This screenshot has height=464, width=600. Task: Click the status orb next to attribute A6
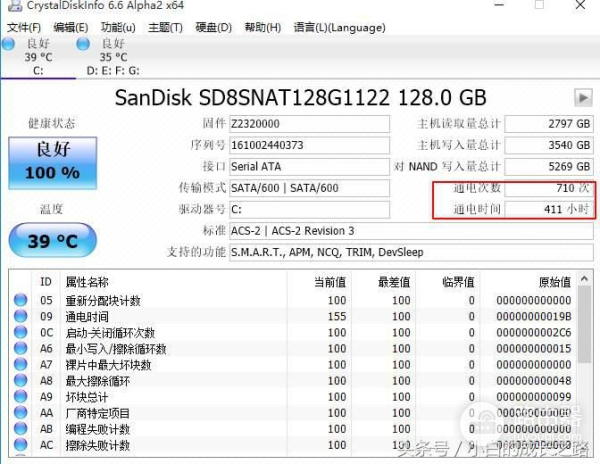(x=21, y=349)
